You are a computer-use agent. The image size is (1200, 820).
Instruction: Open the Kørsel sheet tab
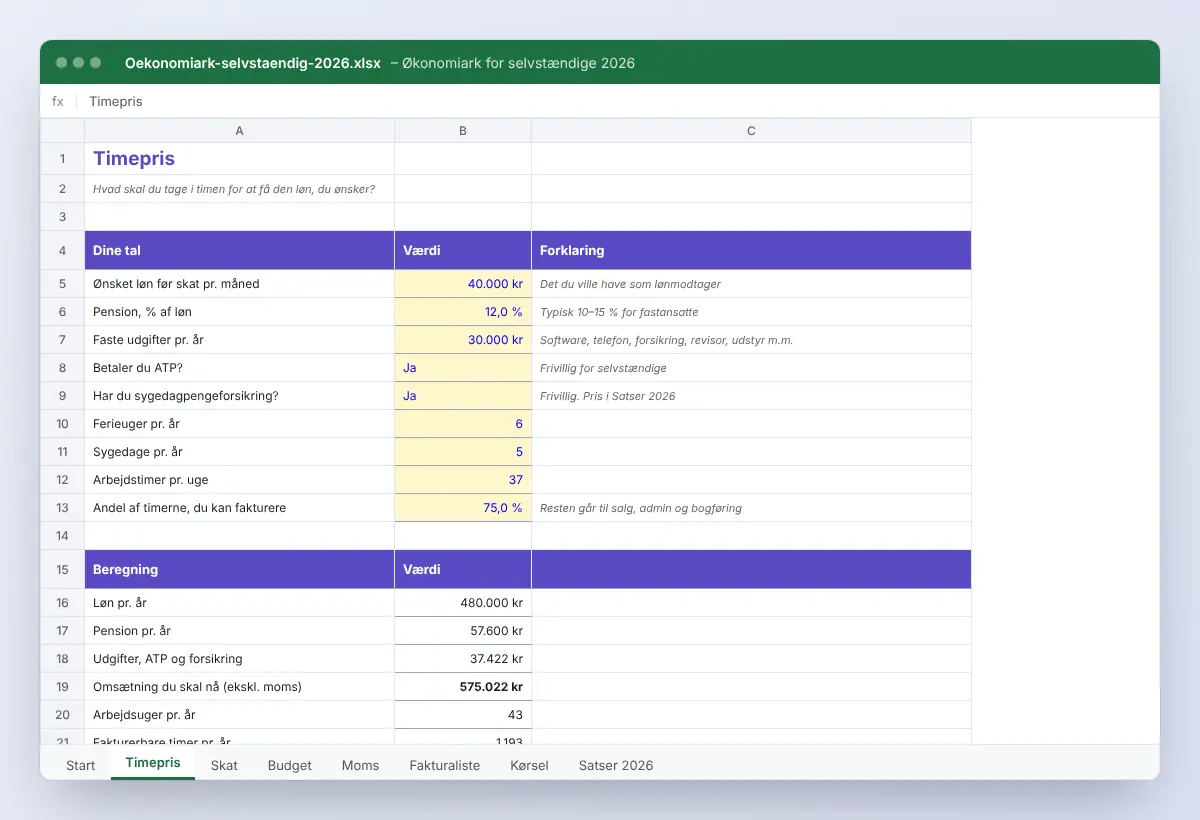click(529, 765)
